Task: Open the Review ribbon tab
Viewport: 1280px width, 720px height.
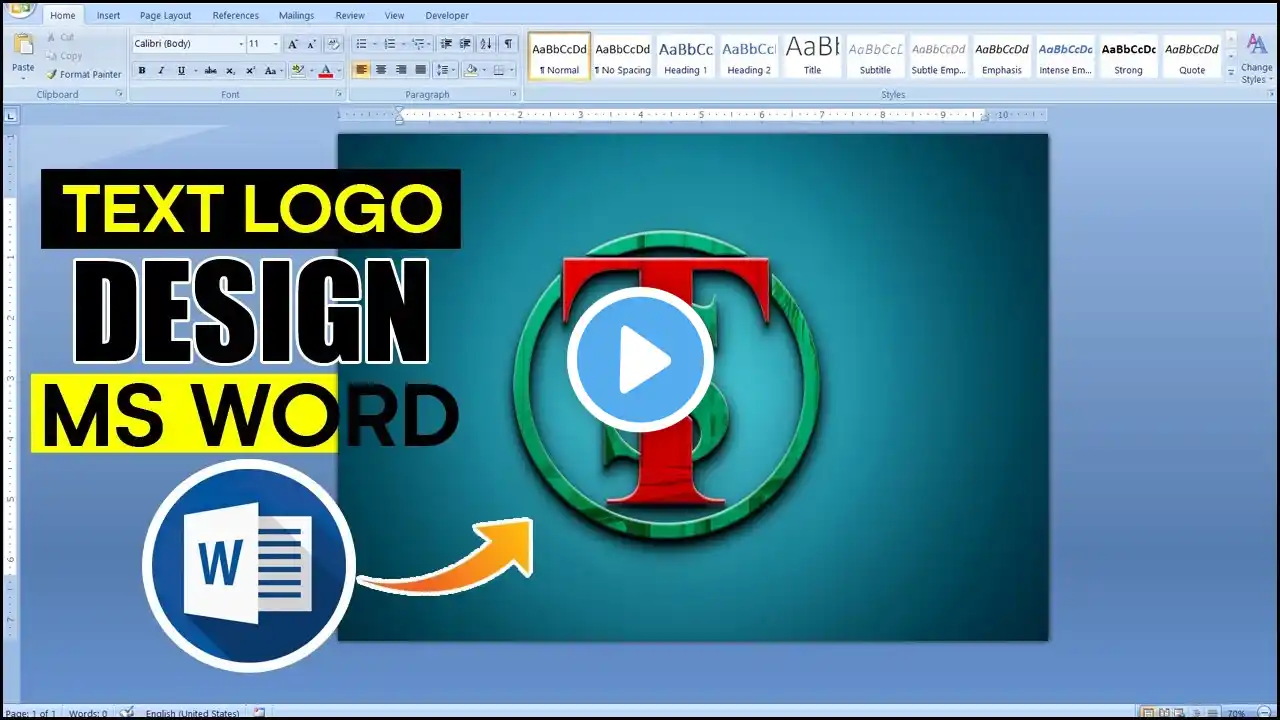Action: coord(350,15)
